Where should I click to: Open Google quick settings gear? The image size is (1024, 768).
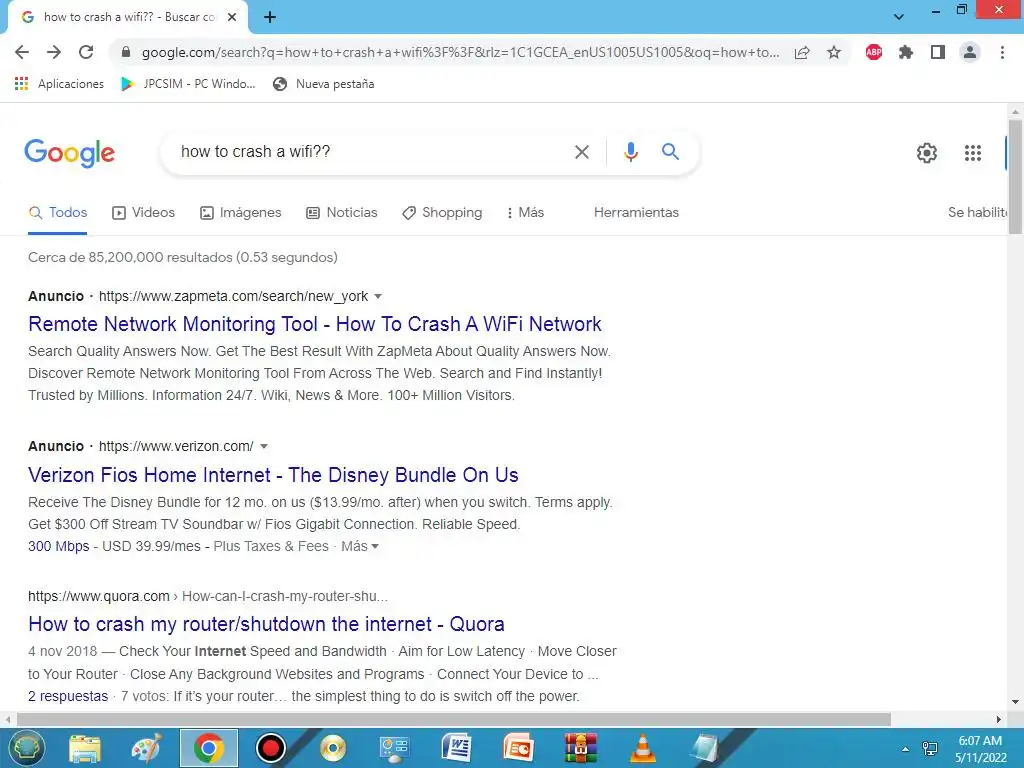click(x=927, y=153)
